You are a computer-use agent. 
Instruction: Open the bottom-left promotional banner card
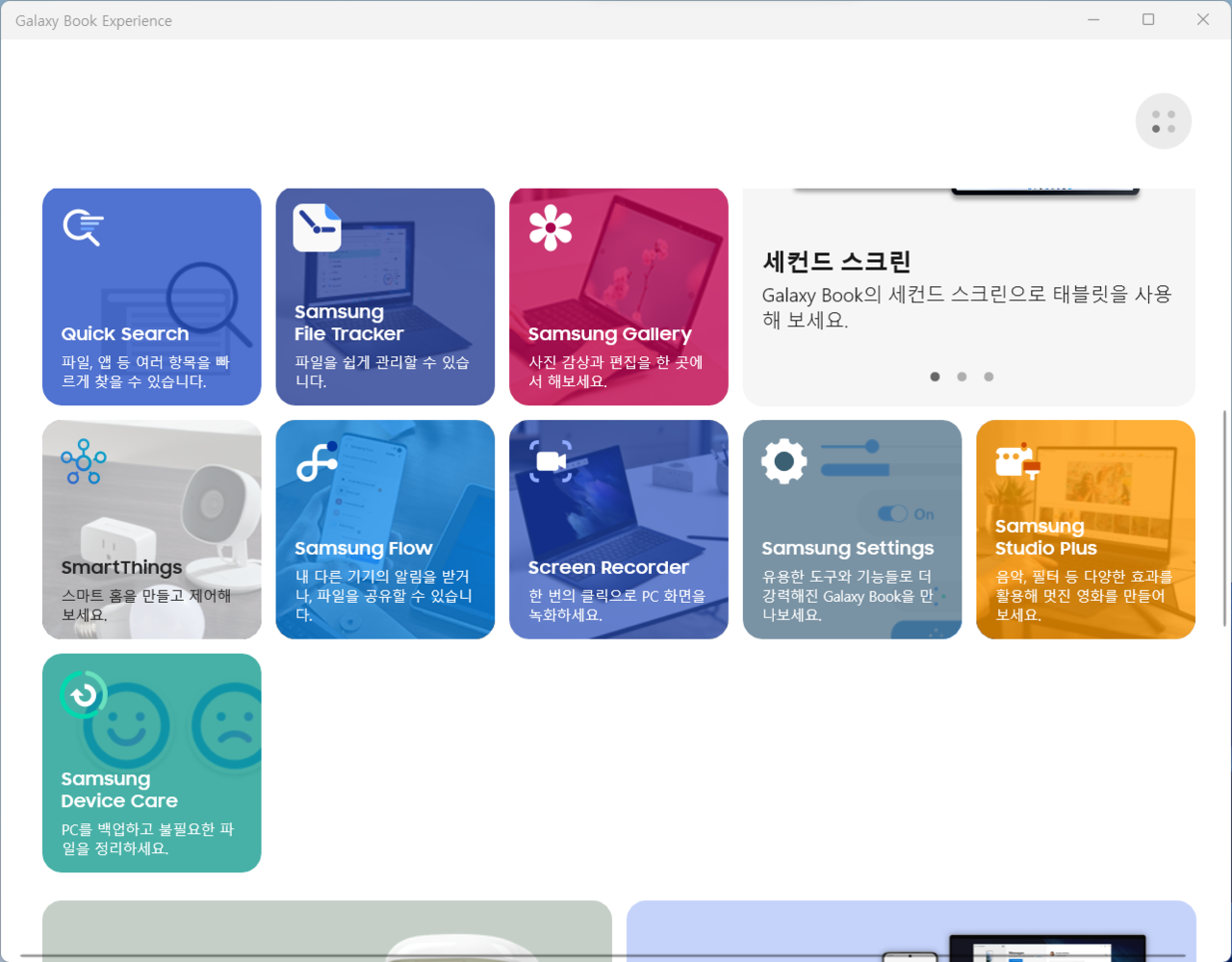[327, 930]
